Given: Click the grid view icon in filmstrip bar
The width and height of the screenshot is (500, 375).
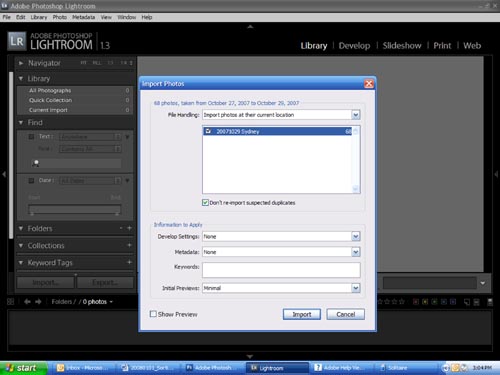Looking at the screenshot, I should [x=11, y=302].
